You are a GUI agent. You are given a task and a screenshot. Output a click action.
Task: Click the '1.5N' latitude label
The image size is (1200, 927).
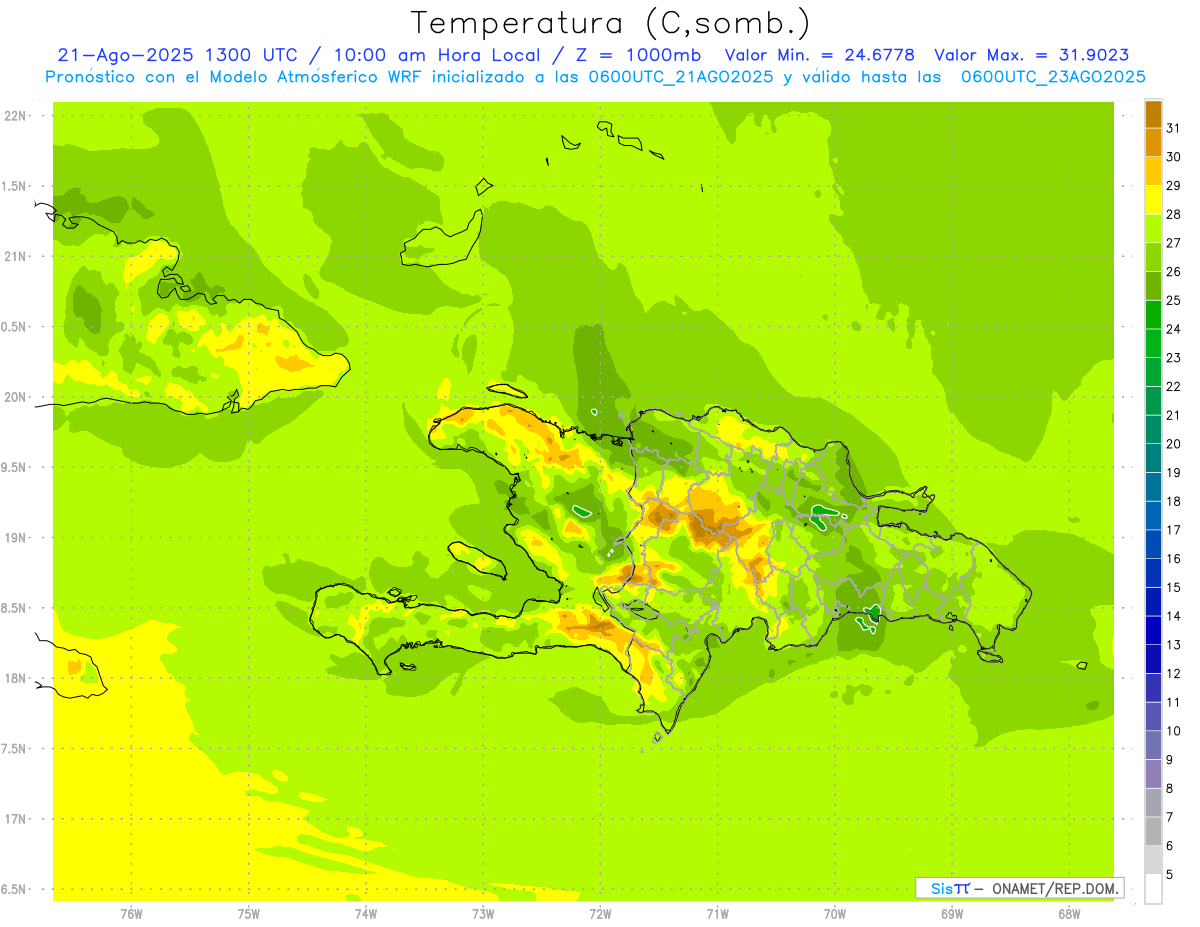(x=16, y=186)
